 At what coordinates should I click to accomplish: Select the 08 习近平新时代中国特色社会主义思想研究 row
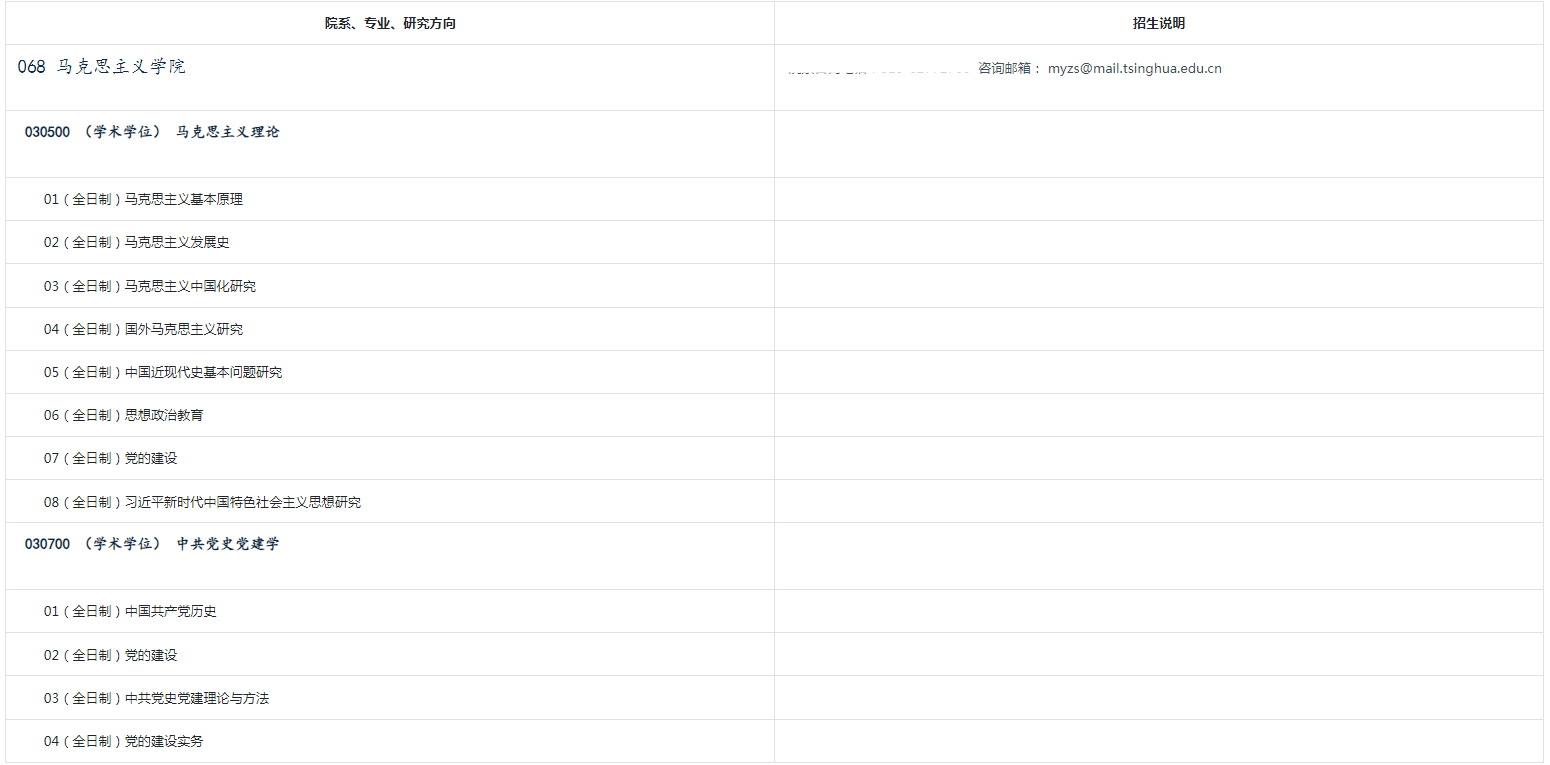pyautogui.click(x=202, y=503)
